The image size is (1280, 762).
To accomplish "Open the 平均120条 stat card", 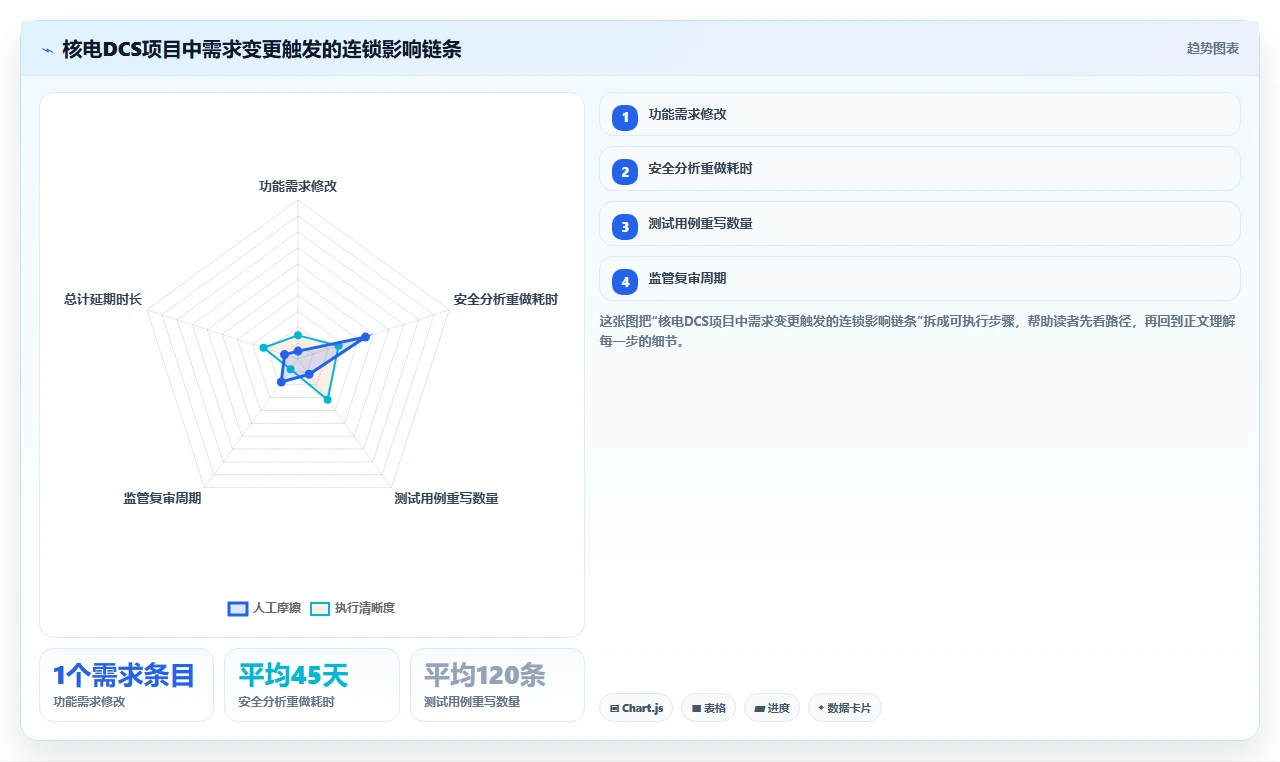I will coord(497,685).
